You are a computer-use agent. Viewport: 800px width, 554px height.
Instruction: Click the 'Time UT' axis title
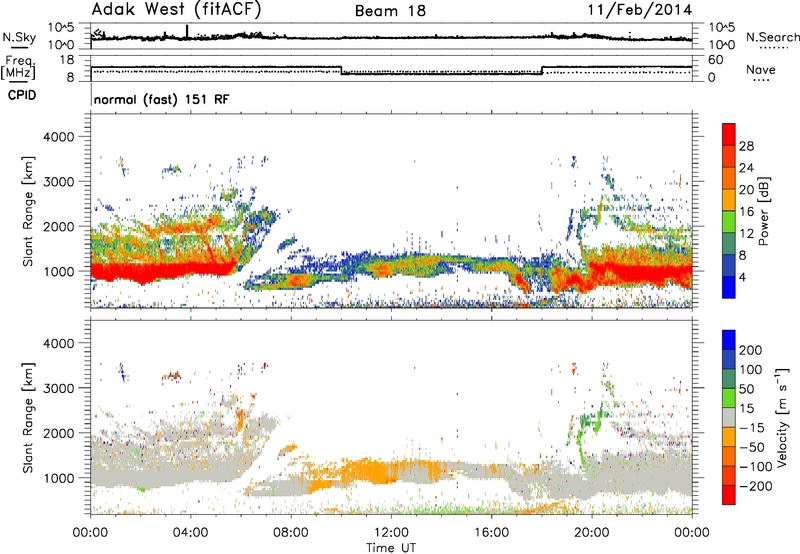click(391, 548)
